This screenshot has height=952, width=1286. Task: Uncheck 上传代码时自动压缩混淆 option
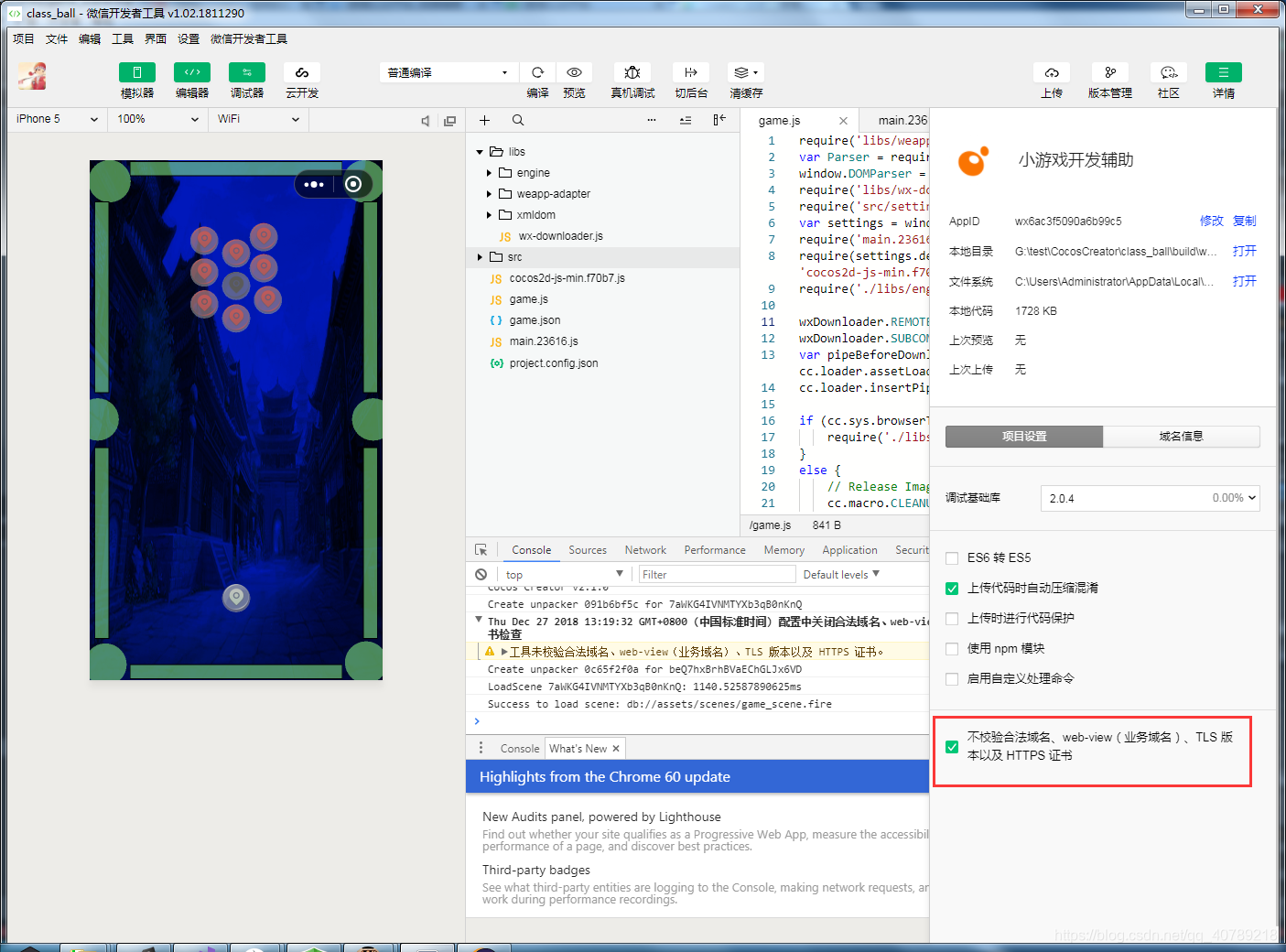pyautogui.click(x=952, y=589)
